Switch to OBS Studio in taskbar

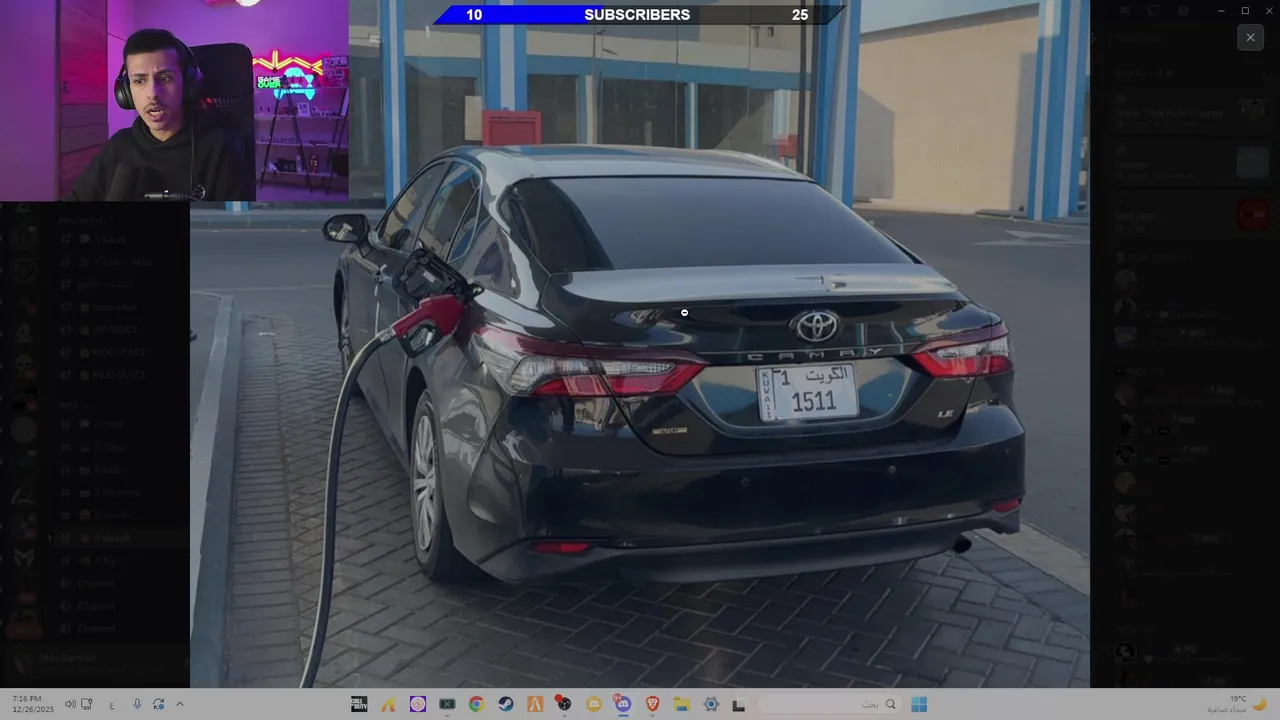[x=564, y=704]
